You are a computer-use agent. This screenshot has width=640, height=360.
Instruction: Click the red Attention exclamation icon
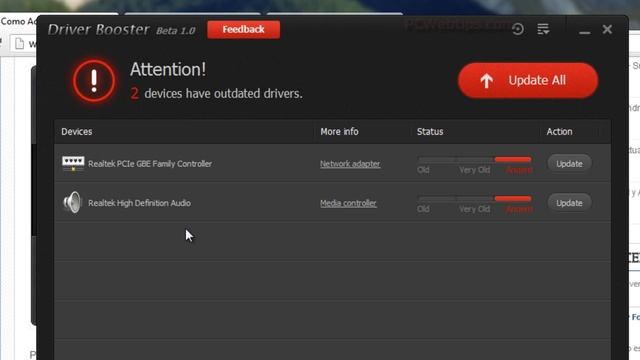coord(94,81)
